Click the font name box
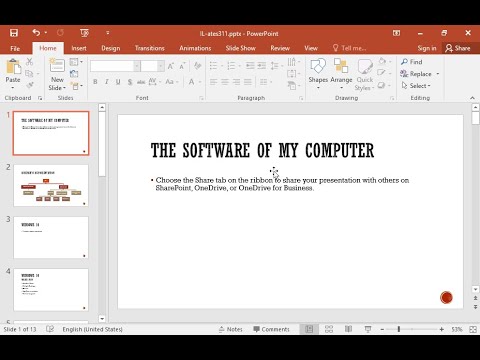480x360 pixels. (112, 66)
